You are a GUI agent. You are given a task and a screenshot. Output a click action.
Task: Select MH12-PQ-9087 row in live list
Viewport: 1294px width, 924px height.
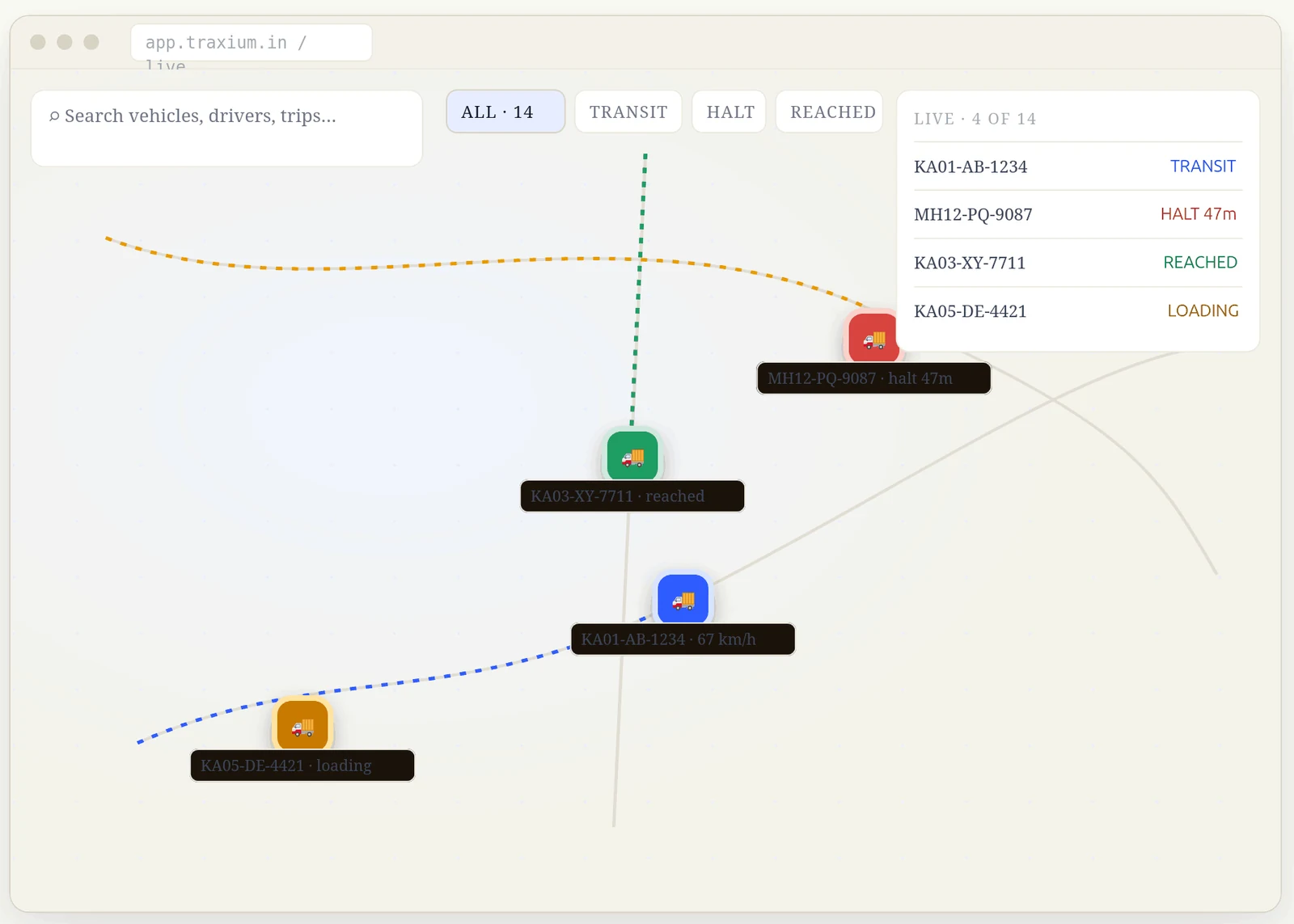[1078, 214]
